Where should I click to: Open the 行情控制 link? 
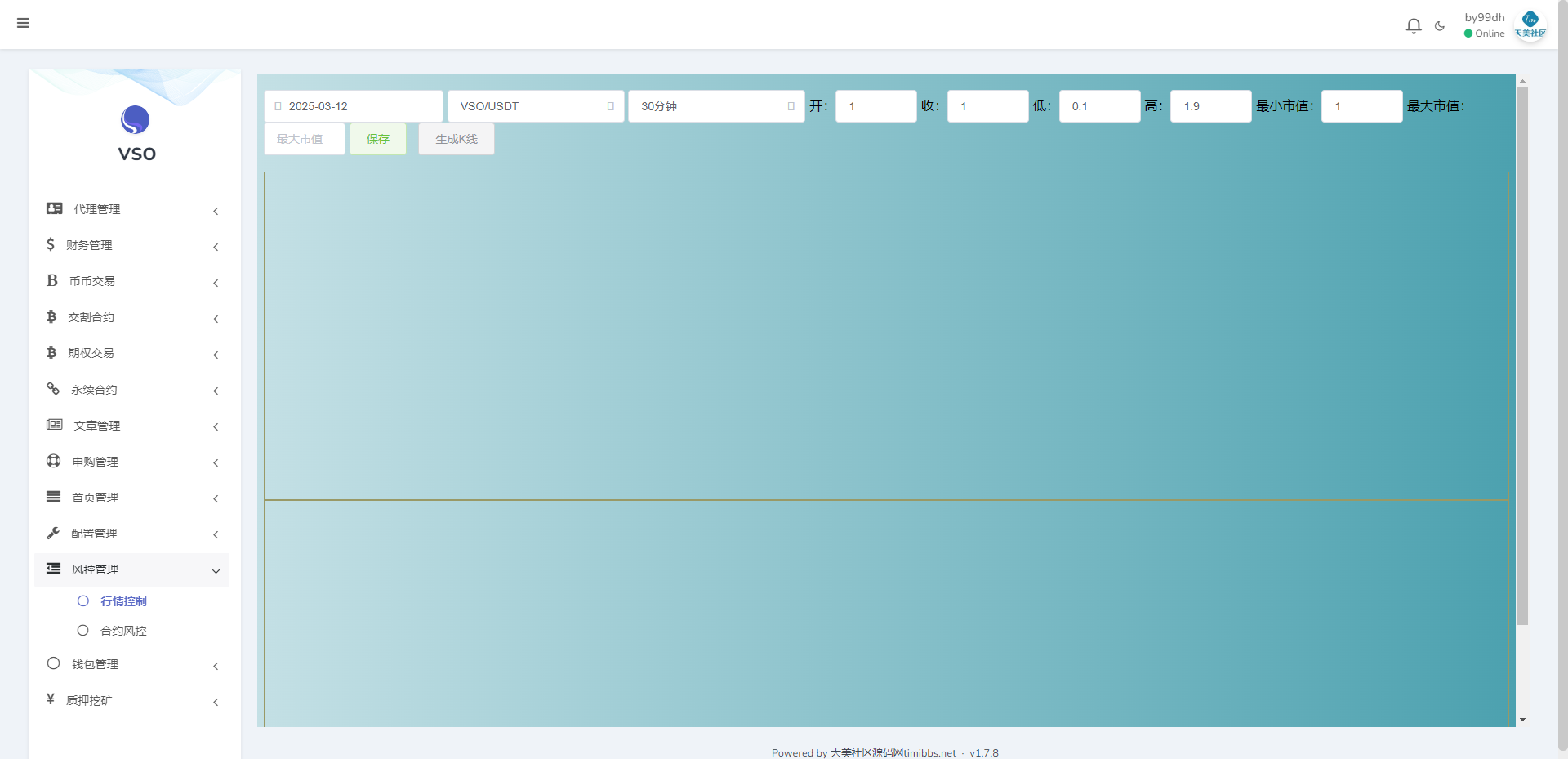pos(123,601)
